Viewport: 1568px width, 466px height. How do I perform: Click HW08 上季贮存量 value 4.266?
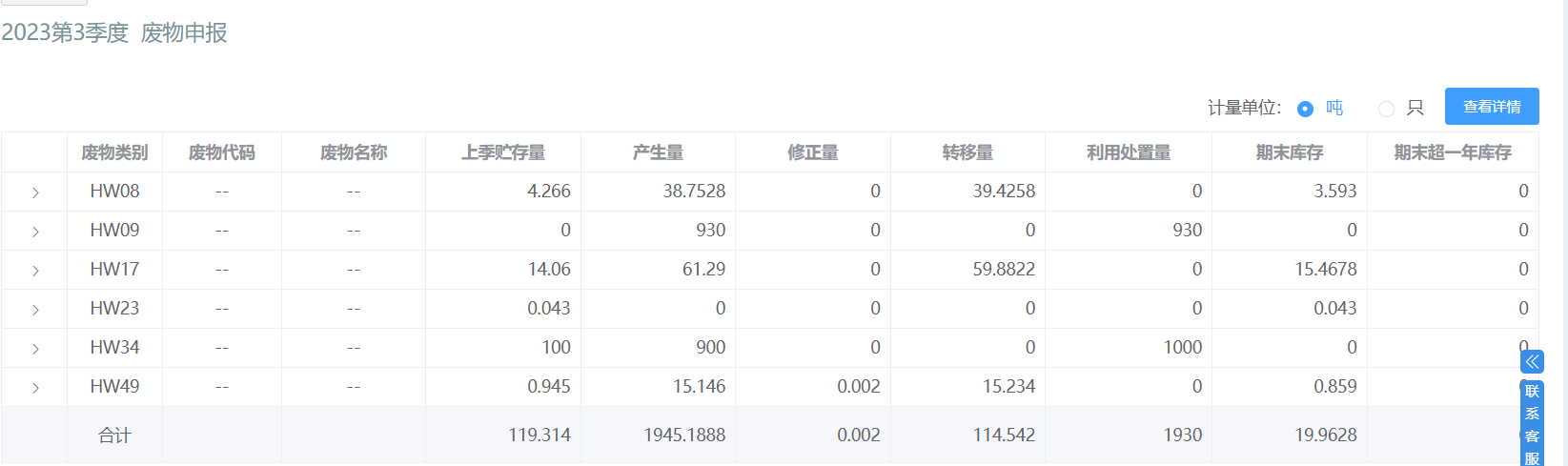549,192
